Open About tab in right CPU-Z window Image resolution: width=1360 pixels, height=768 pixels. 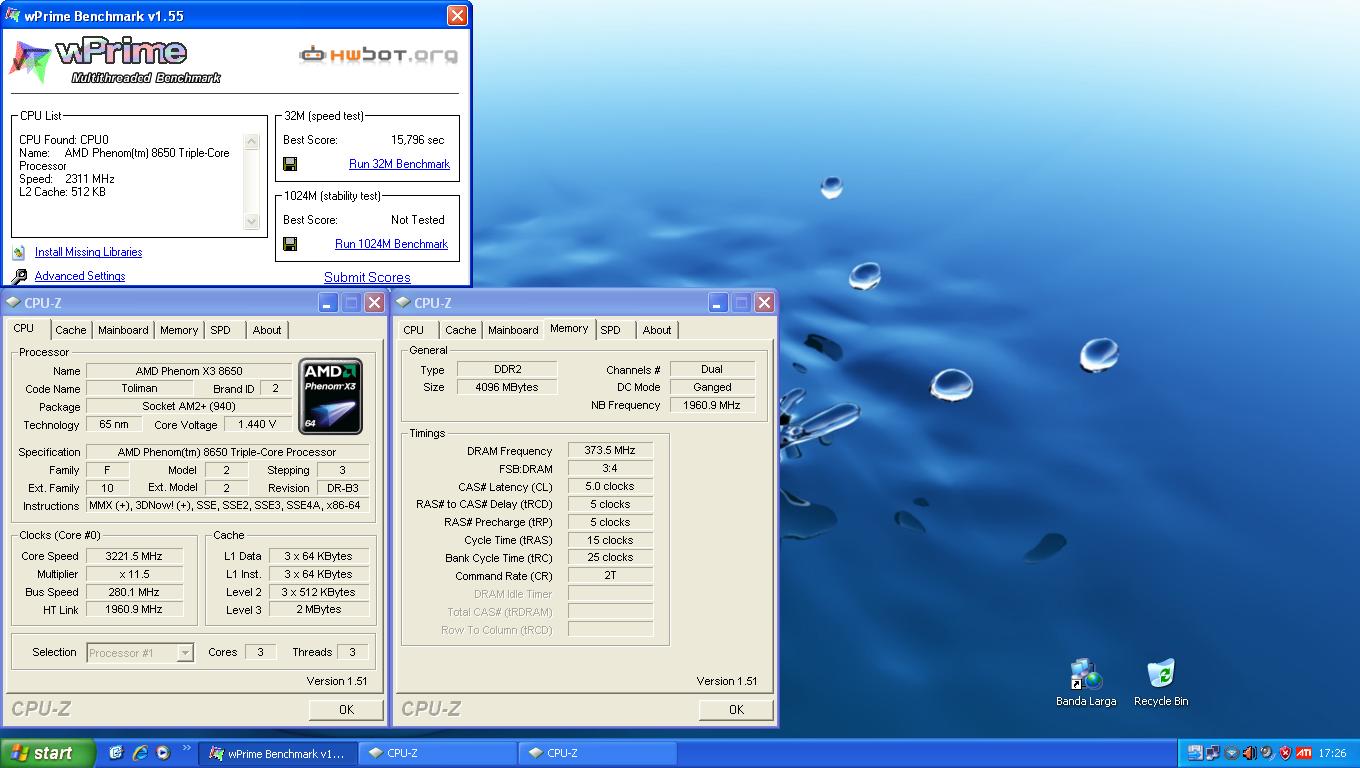657,330
